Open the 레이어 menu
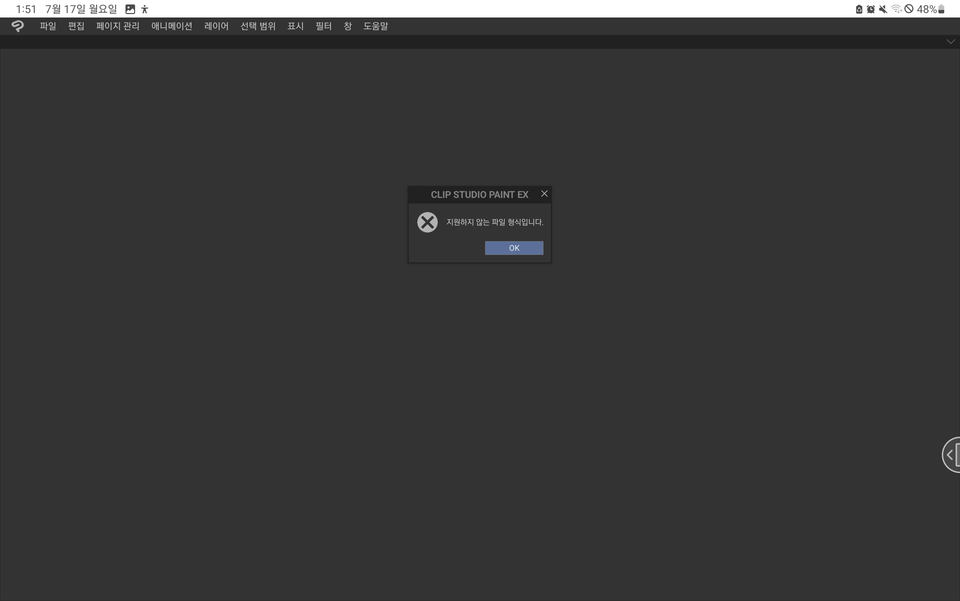 215,26
